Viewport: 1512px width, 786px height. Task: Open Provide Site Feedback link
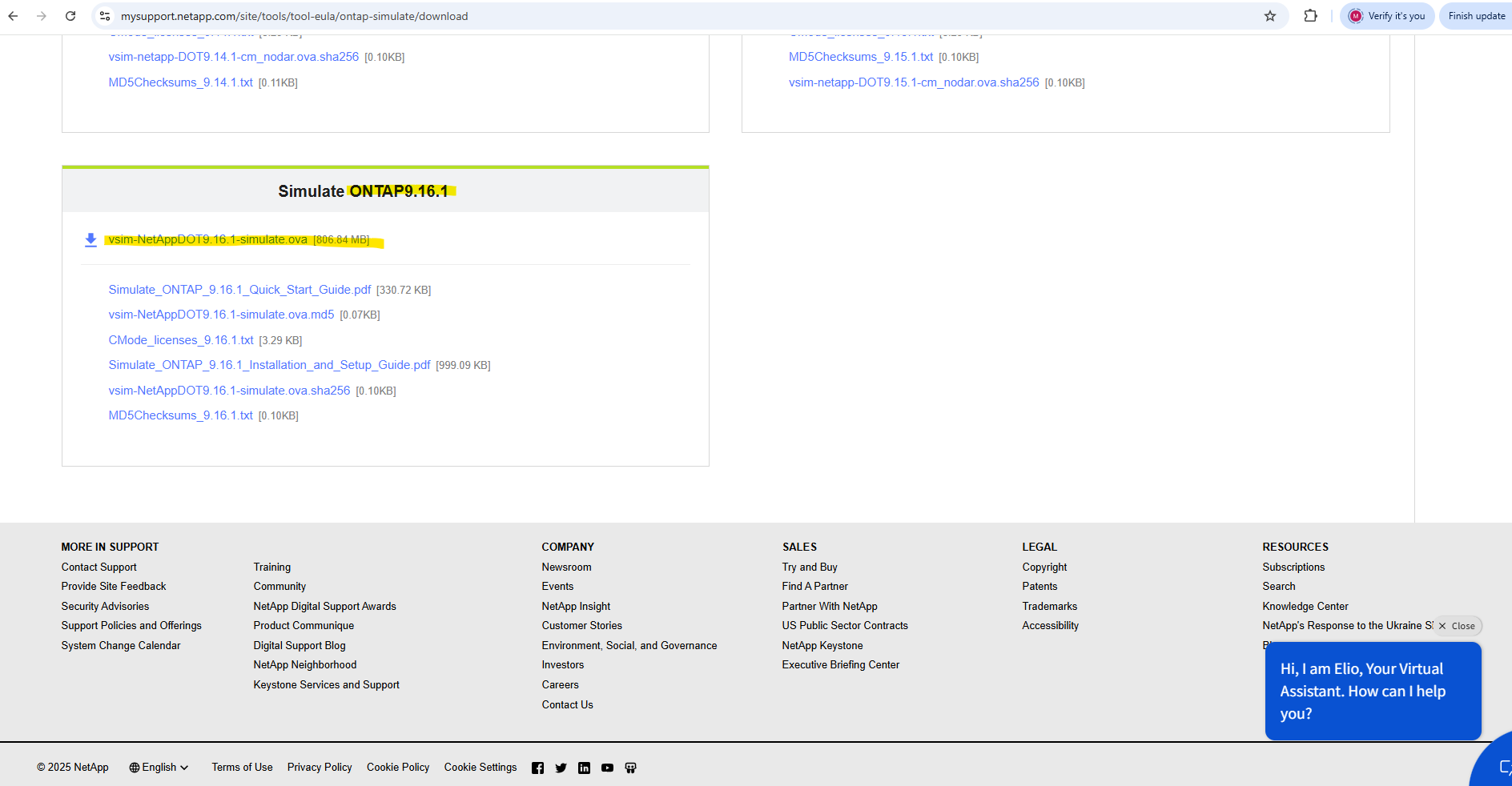(x=114, y=586)
